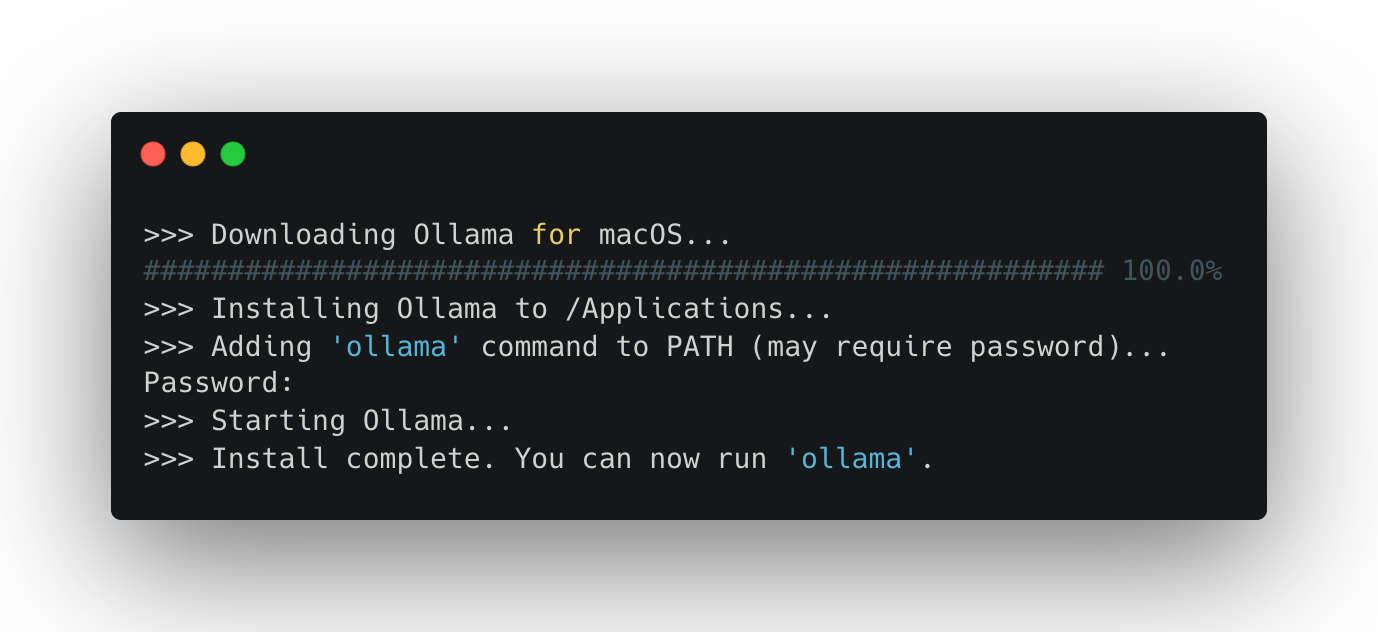Viewport: 1378px width, 632px height.
Task: Click the '>>>' prompt before Starting Ollama
Action: (168, 420)
